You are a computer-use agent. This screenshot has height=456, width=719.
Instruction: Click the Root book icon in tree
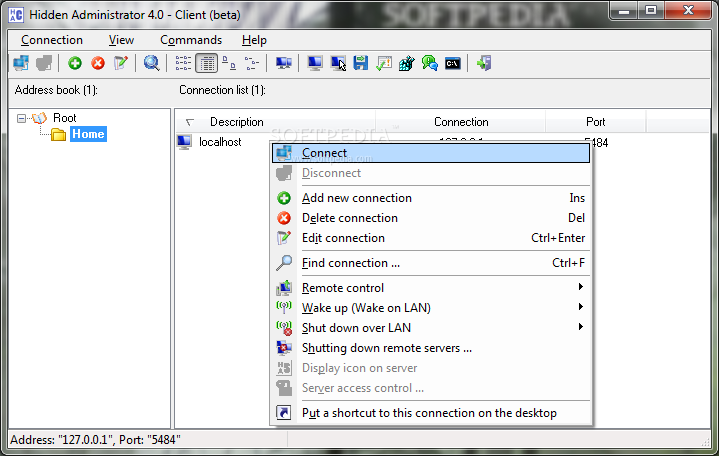tap(39, 118)
